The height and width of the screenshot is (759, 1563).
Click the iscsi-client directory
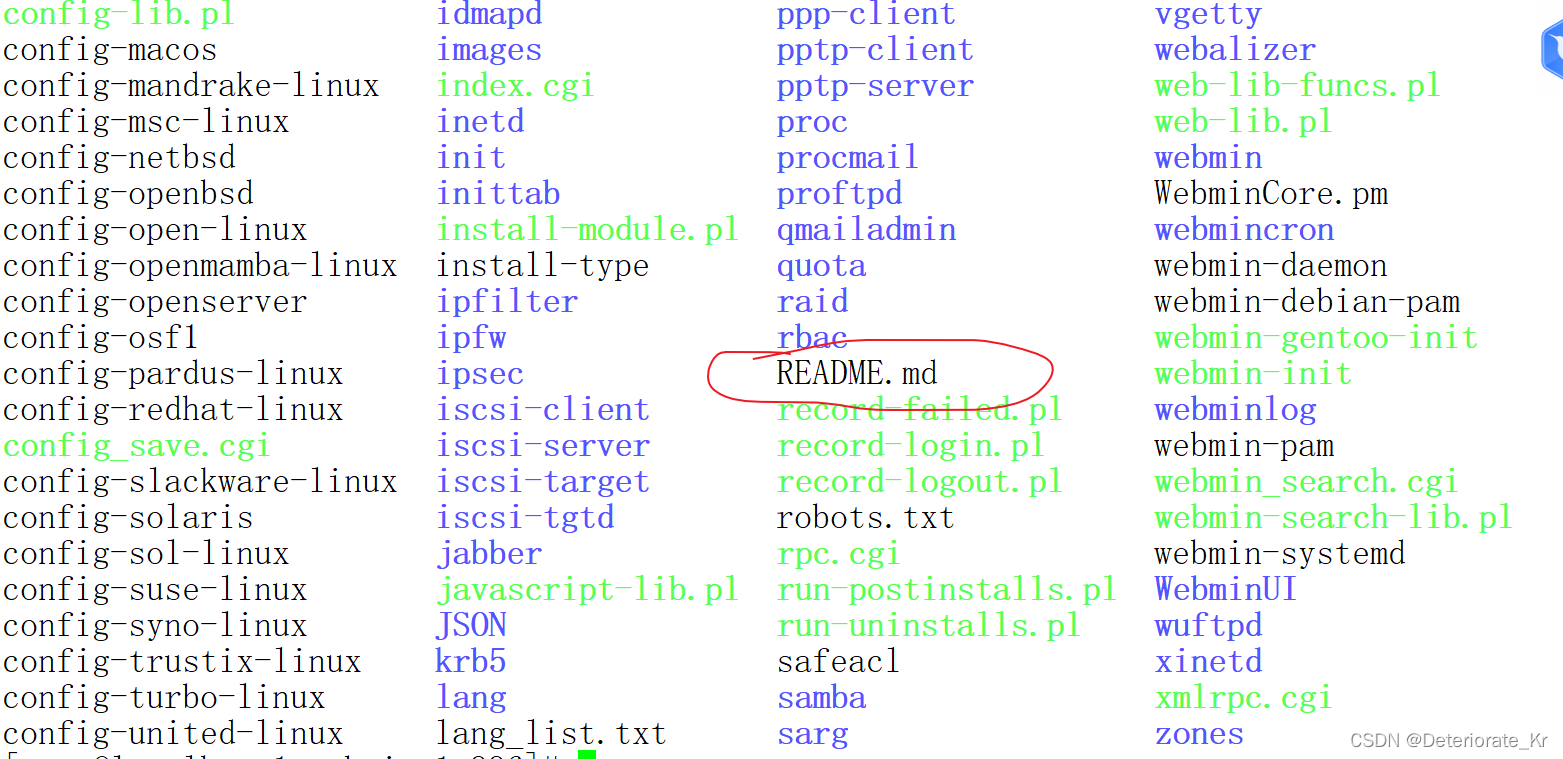pyautogui.click(x=543, y=410)
